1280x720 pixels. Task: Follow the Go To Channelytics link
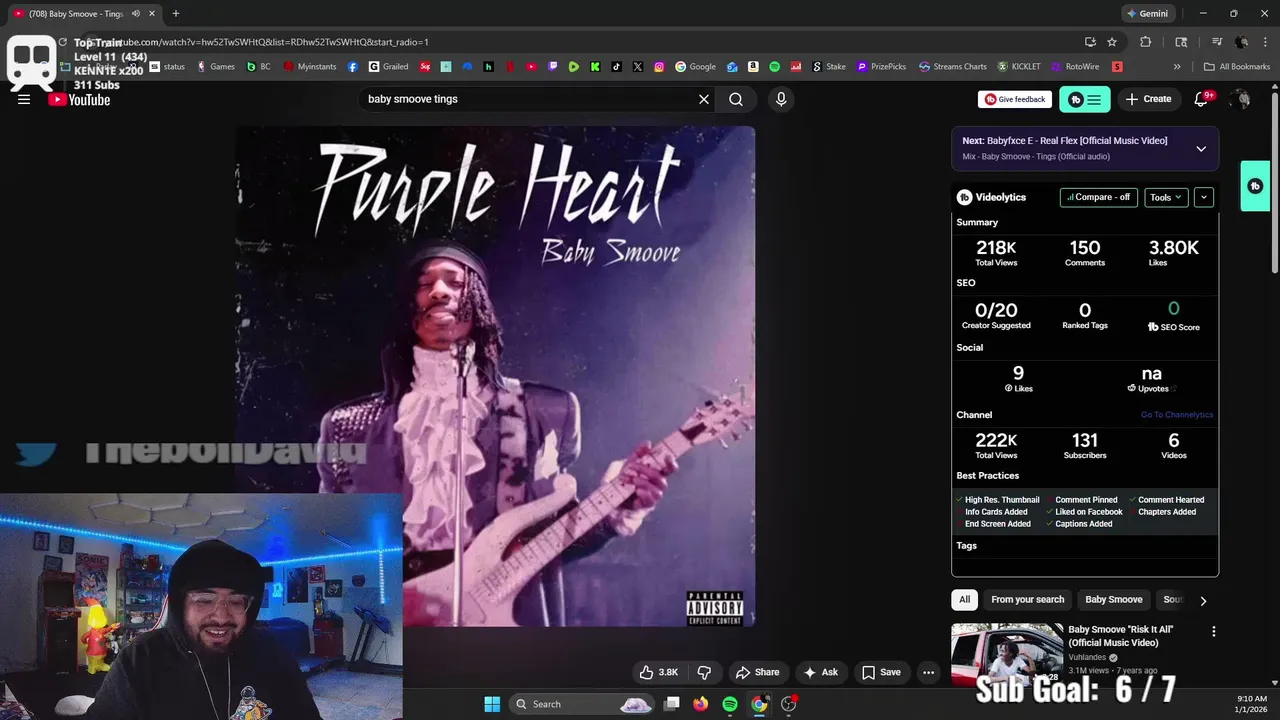(1177, 415)
